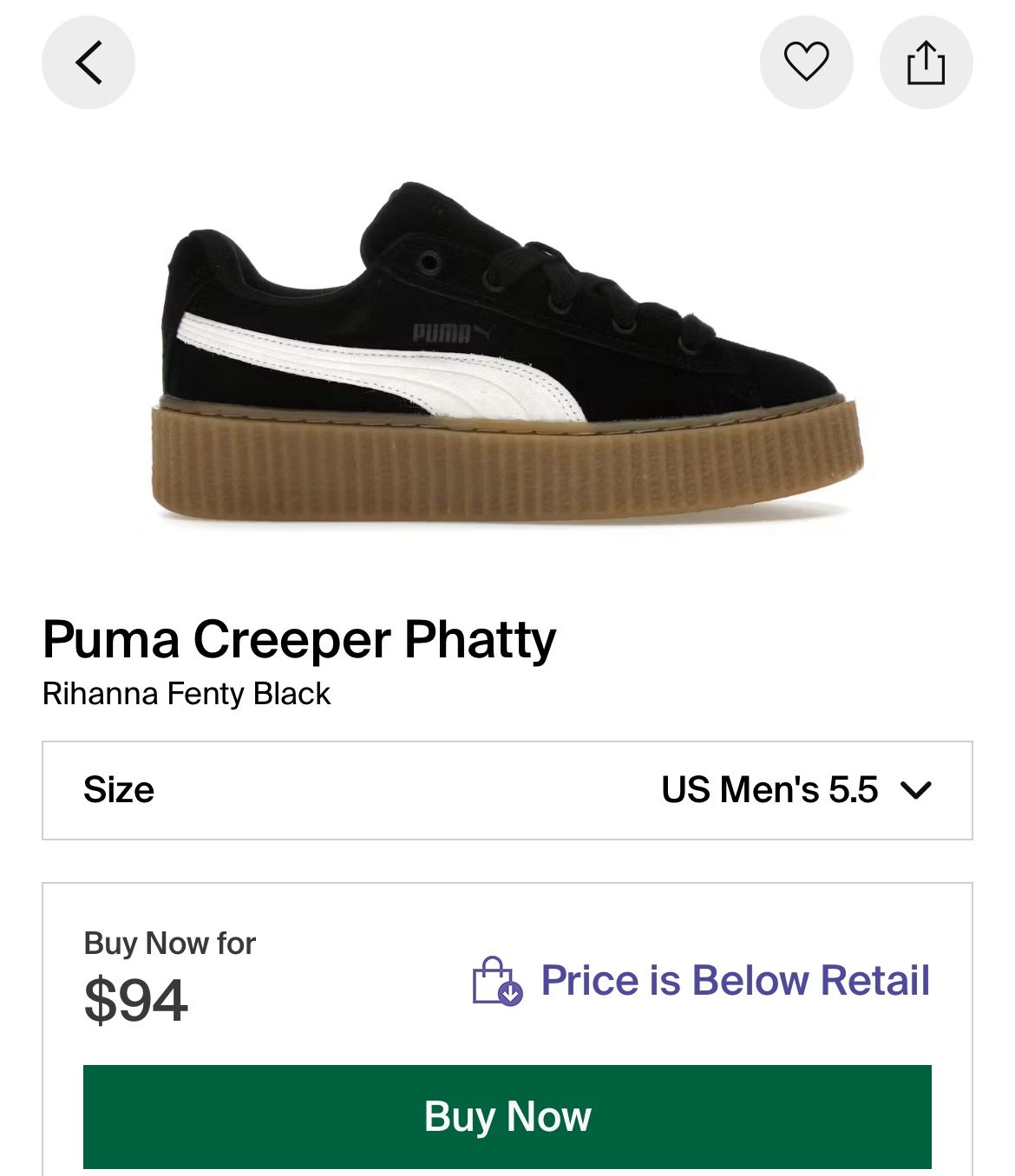The height and width of the screenshot is (1176, 1015).
Task: Click the shopping bag price-drop icon
Action: (497, 981)
